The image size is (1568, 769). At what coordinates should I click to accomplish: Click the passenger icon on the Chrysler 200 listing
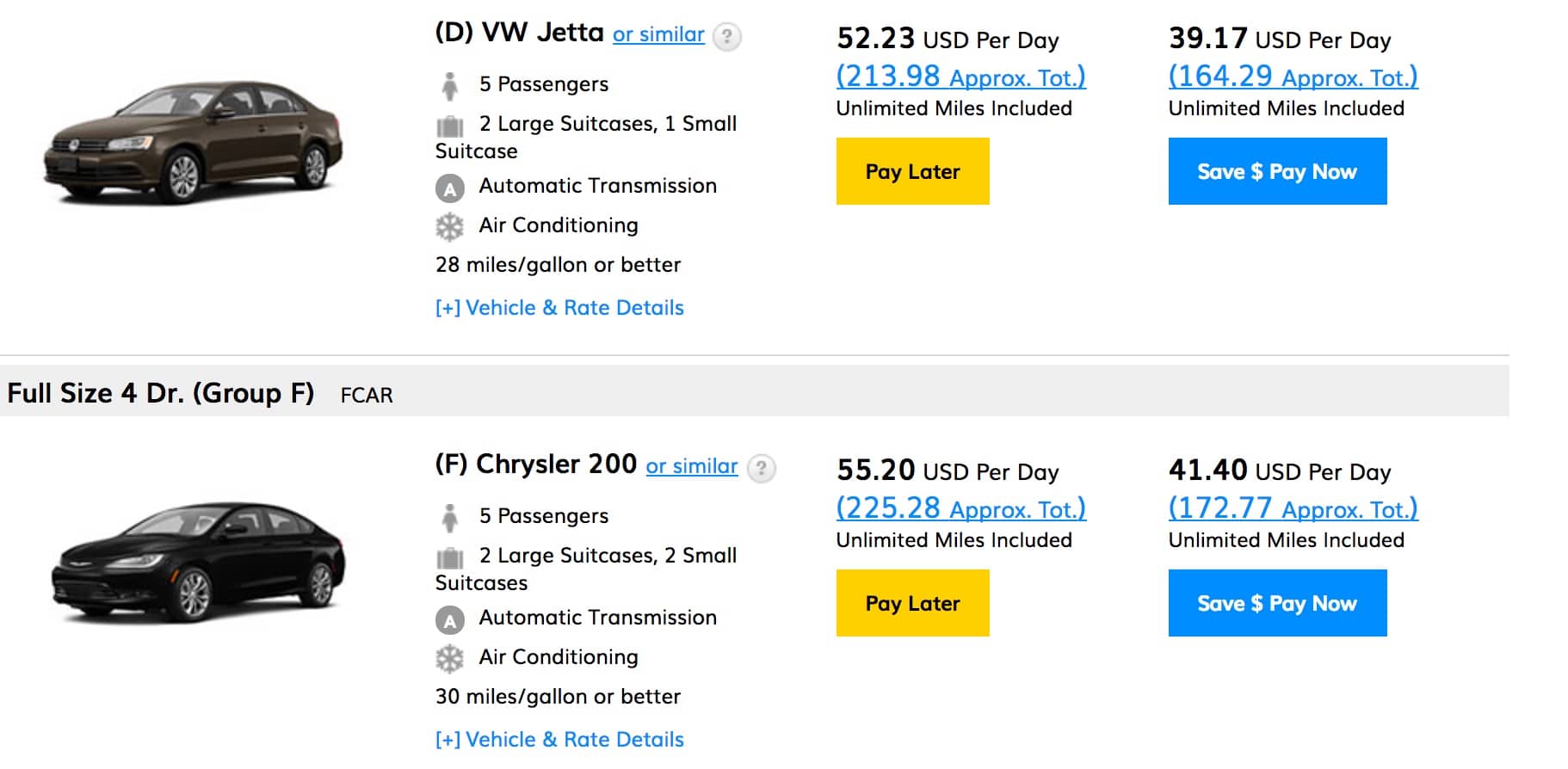click(x=451, y=515)
